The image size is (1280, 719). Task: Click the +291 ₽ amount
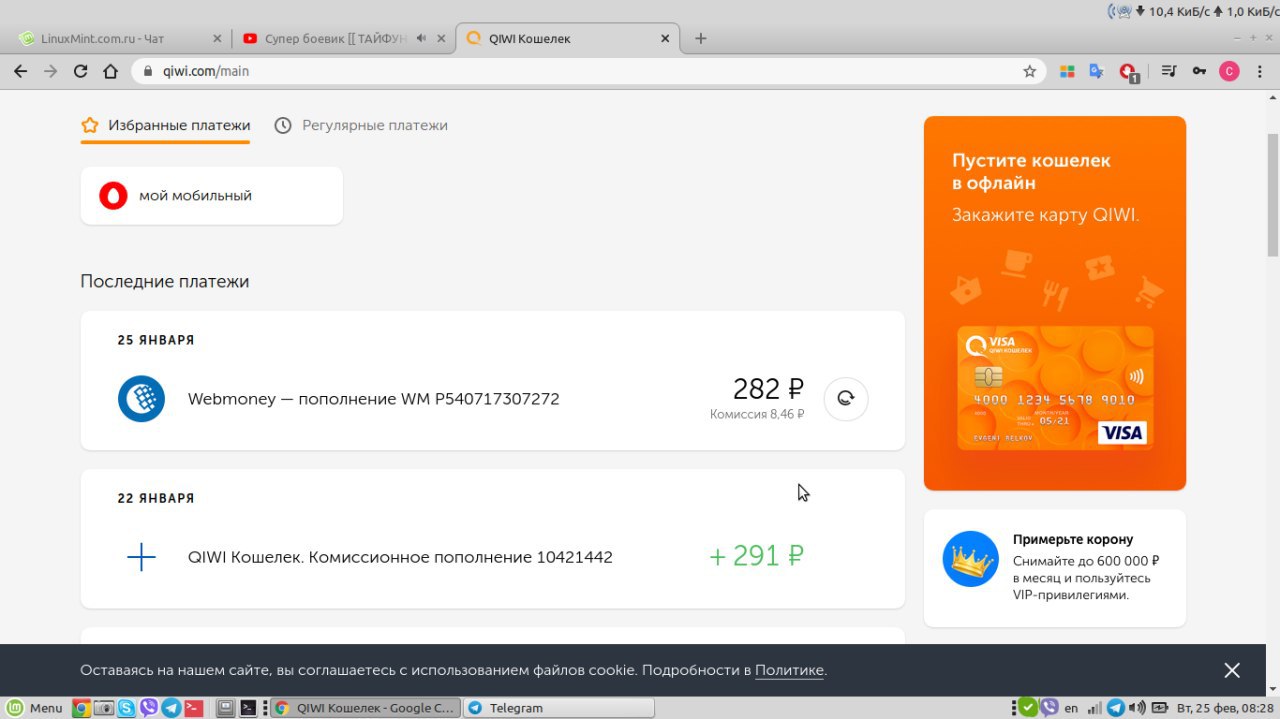coord(757,556)
